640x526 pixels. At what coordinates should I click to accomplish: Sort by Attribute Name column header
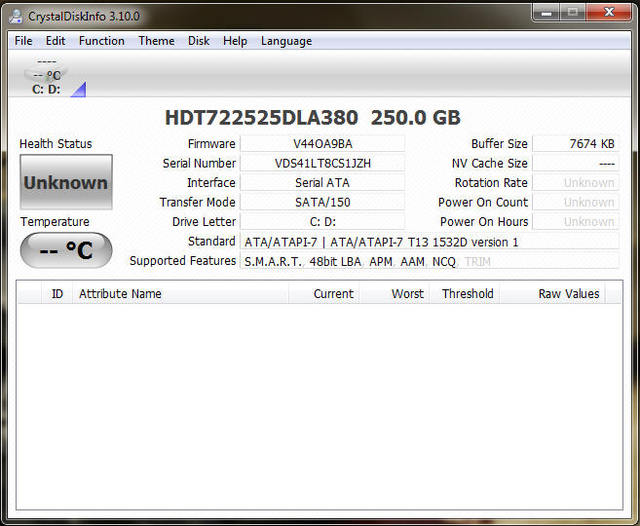coord(180,294)
